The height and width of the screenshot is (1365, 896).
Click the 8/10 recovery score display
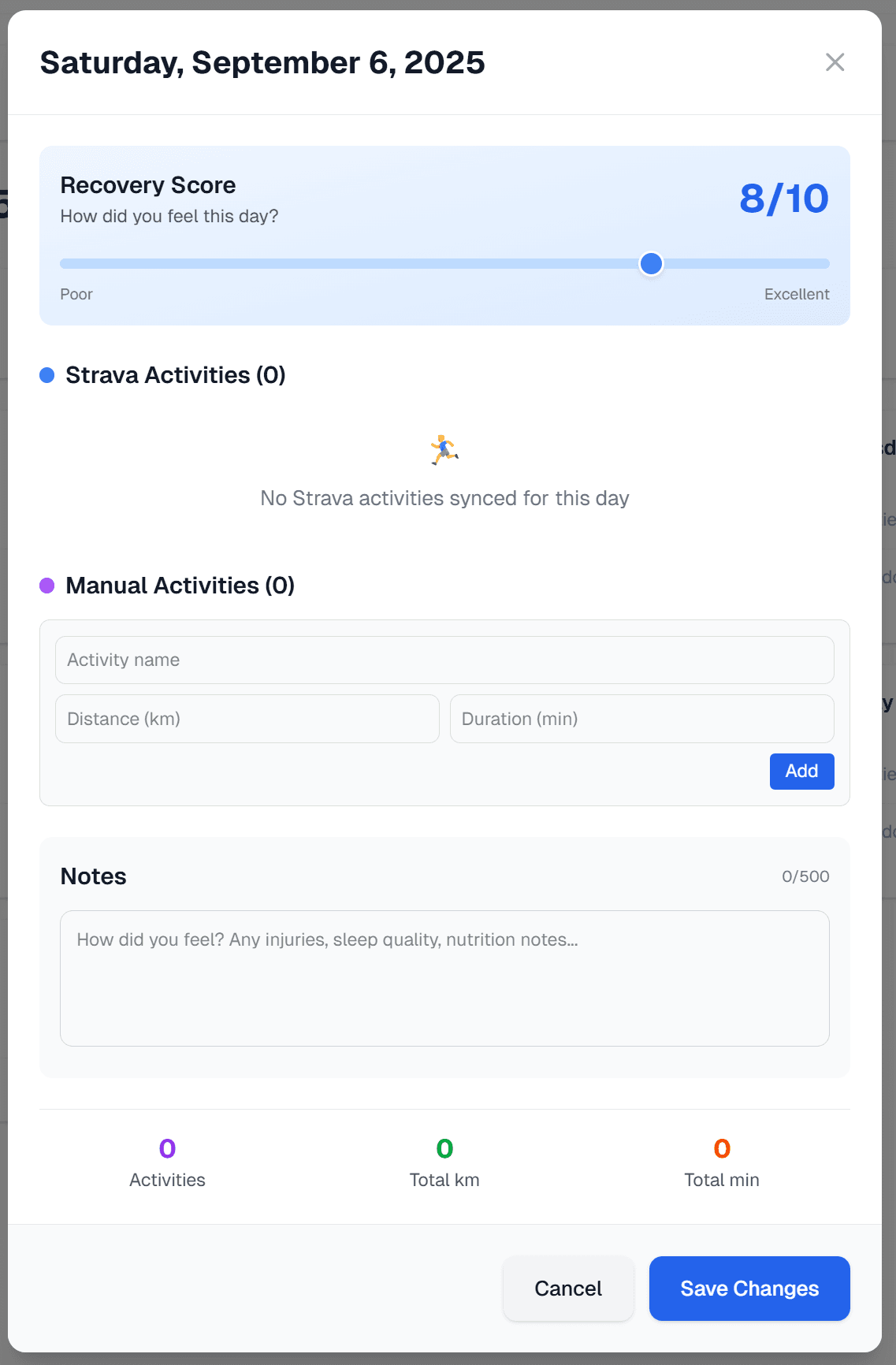point(784,199)
